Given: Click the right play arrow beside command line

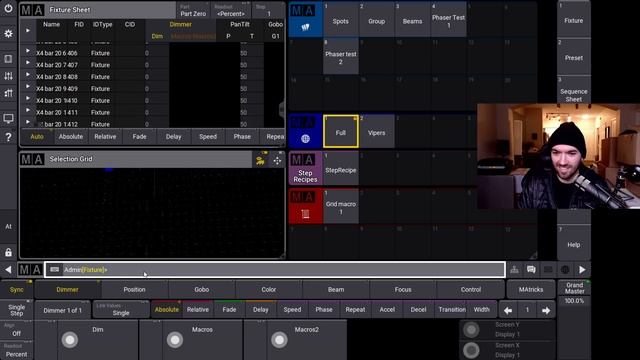Looking at the screenshot, I should coord(582,270).
